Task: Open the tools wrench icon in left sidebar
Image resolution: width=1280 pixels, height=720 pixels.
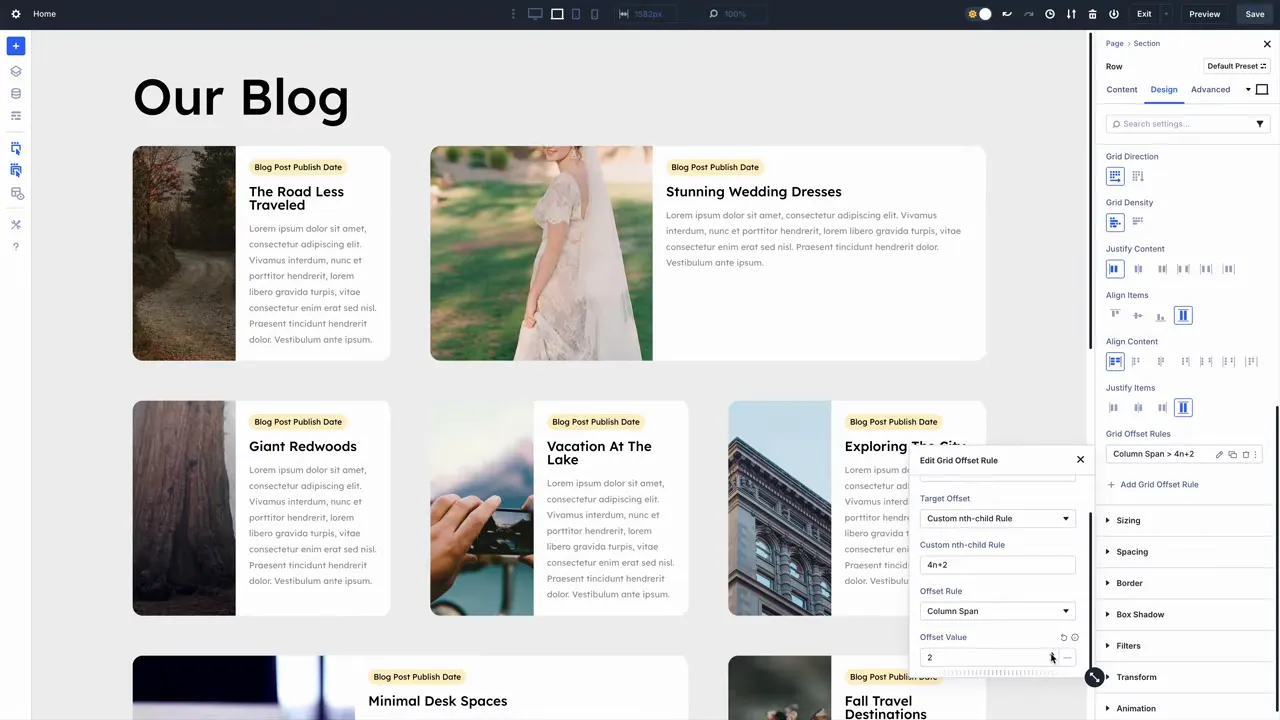Action: pyautogui.click(x=16, y=225)
